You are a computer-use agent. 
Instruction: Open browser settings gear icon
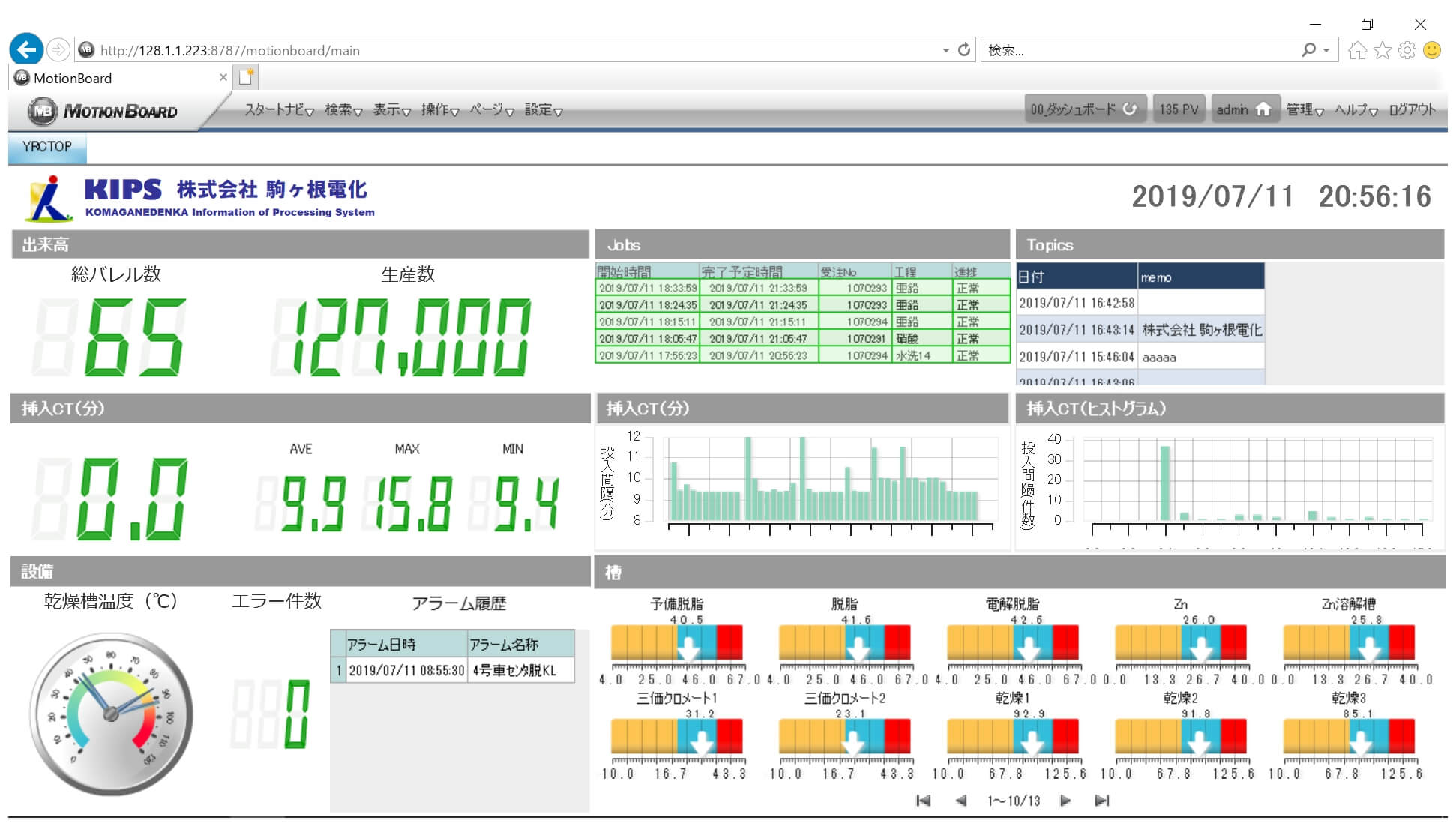[x=1407, y=50]
